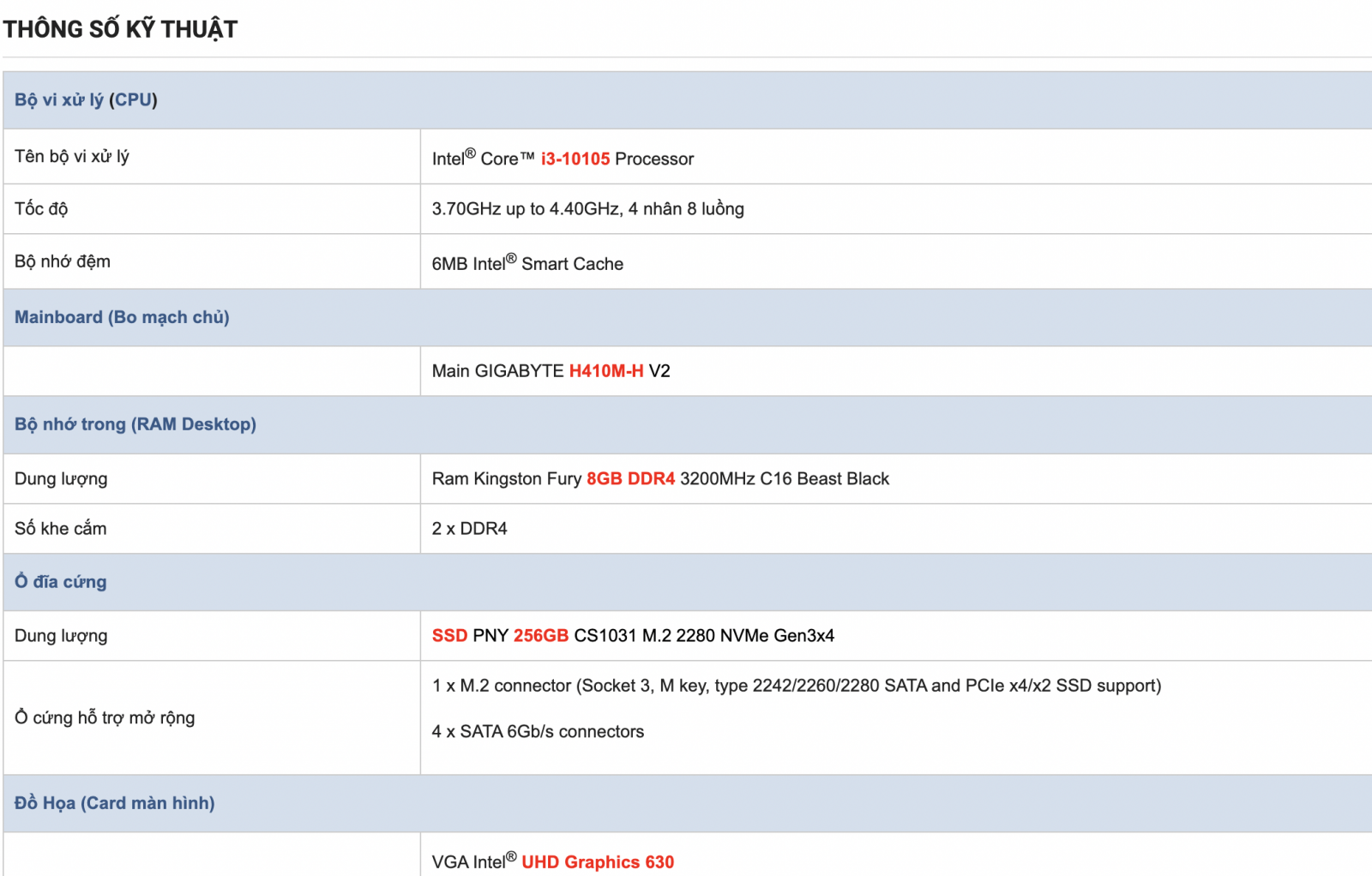
Task: Select the Ổ đĩa cứng section header
Action: coord(61,582)
